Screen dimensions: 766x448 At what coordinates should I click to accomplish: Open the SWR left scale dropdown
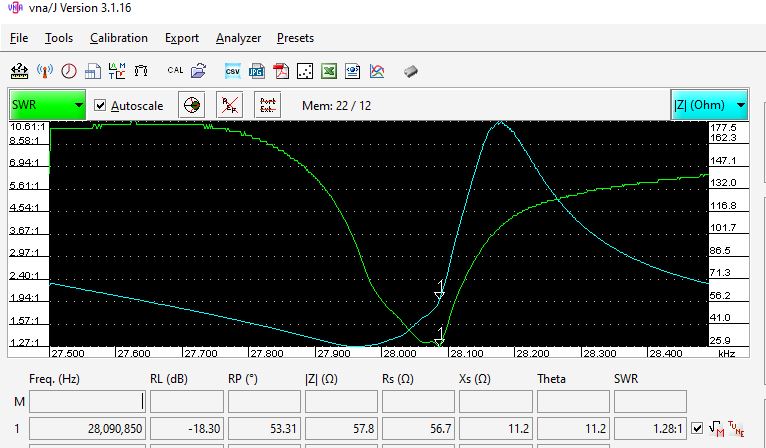(48, 105)
